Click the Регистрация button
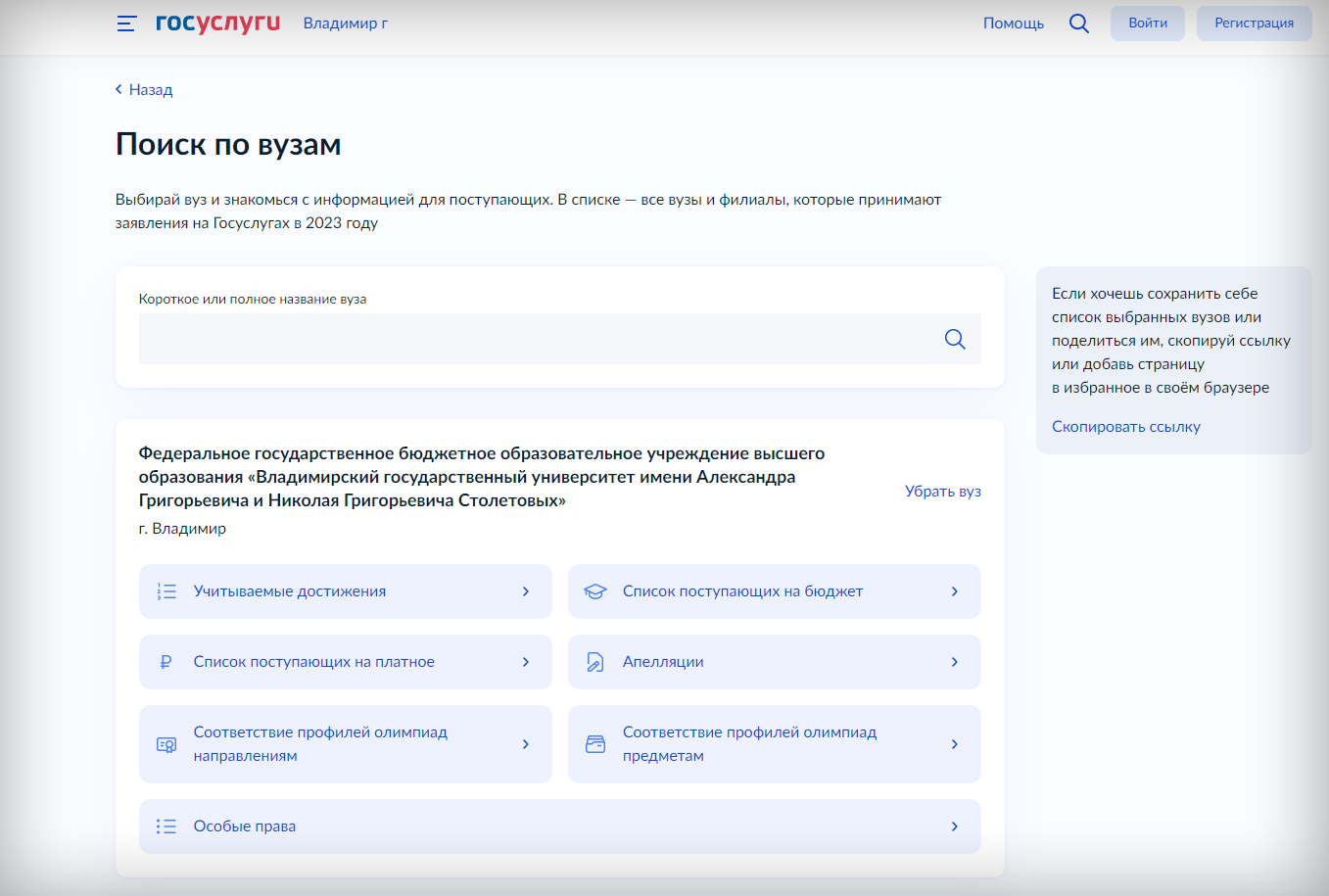Screen dimensions: 1329x896 point(1255,24)
